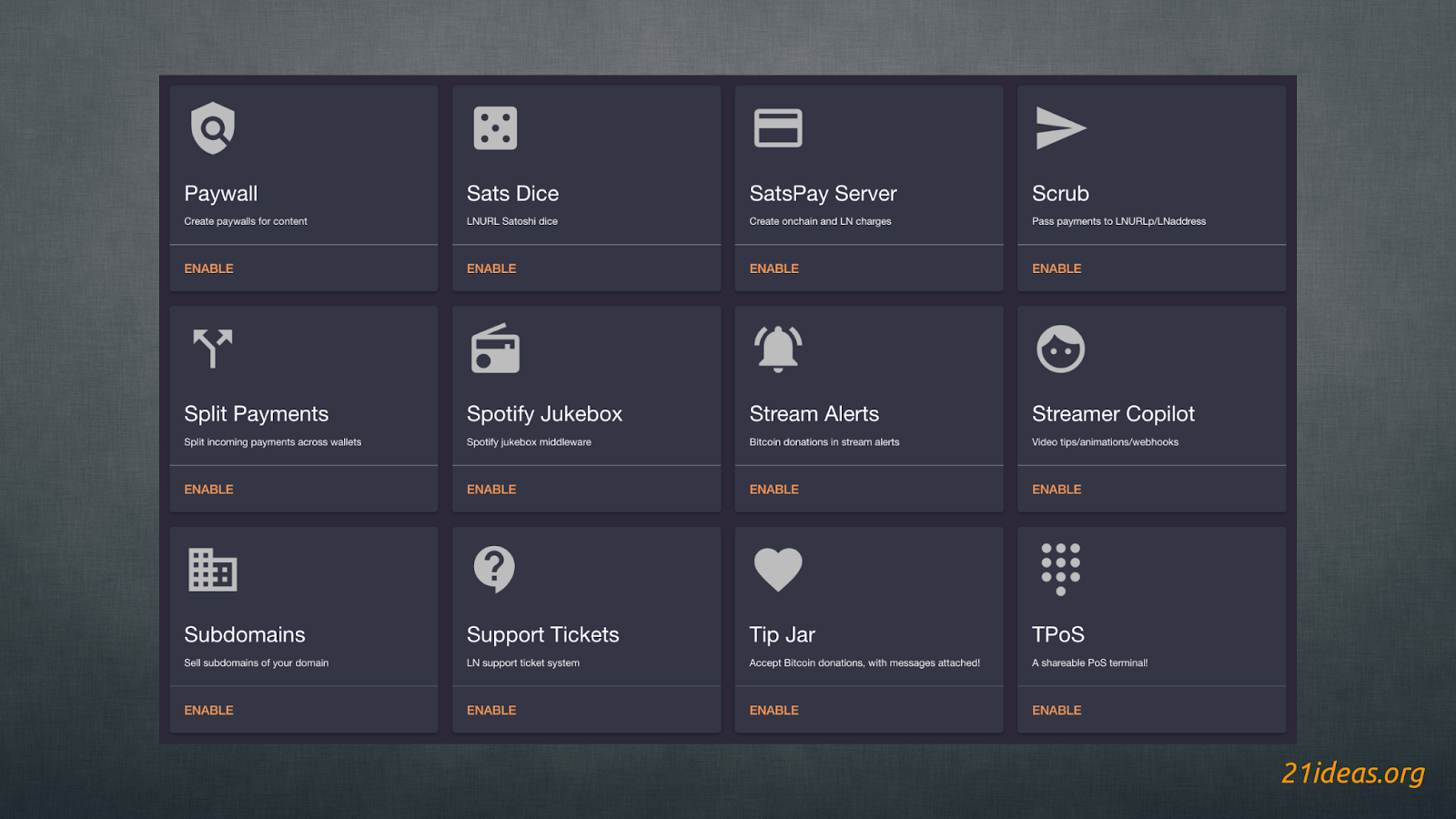This screenshot has width=1456, height=819.
Task: Enable the Split Payments extension
Action: [208, 490]
